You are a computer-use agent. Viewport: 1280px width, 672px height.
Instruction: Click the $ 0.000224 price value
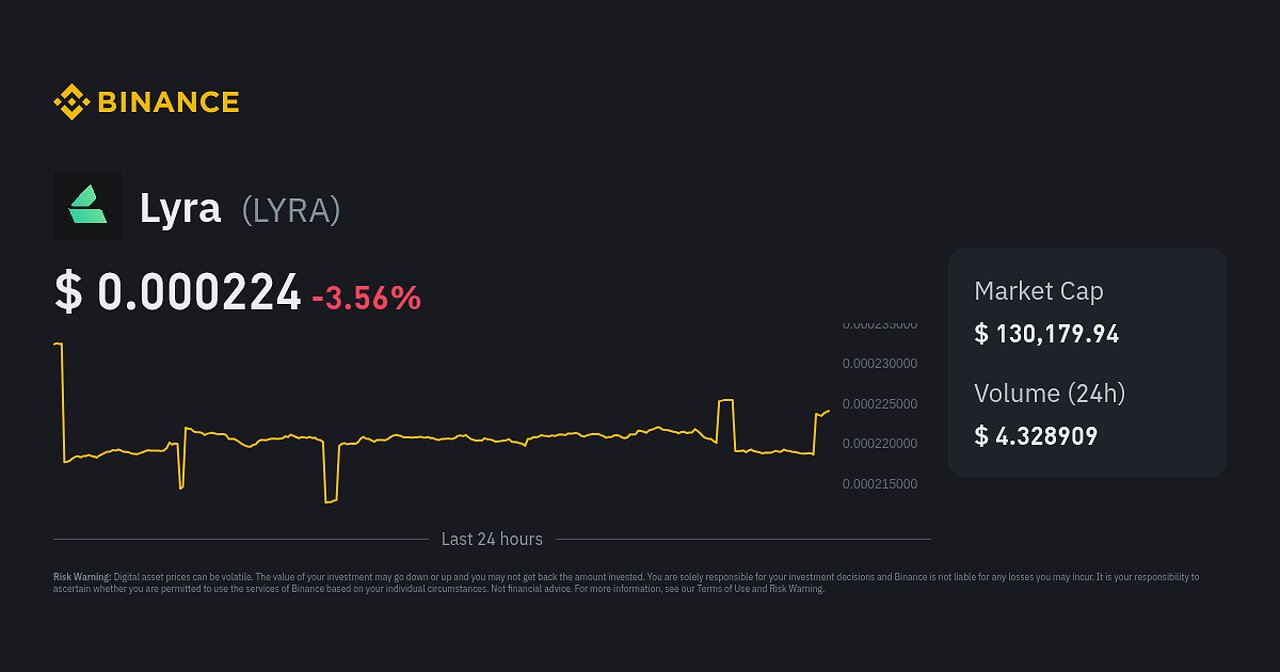[178, 293]
